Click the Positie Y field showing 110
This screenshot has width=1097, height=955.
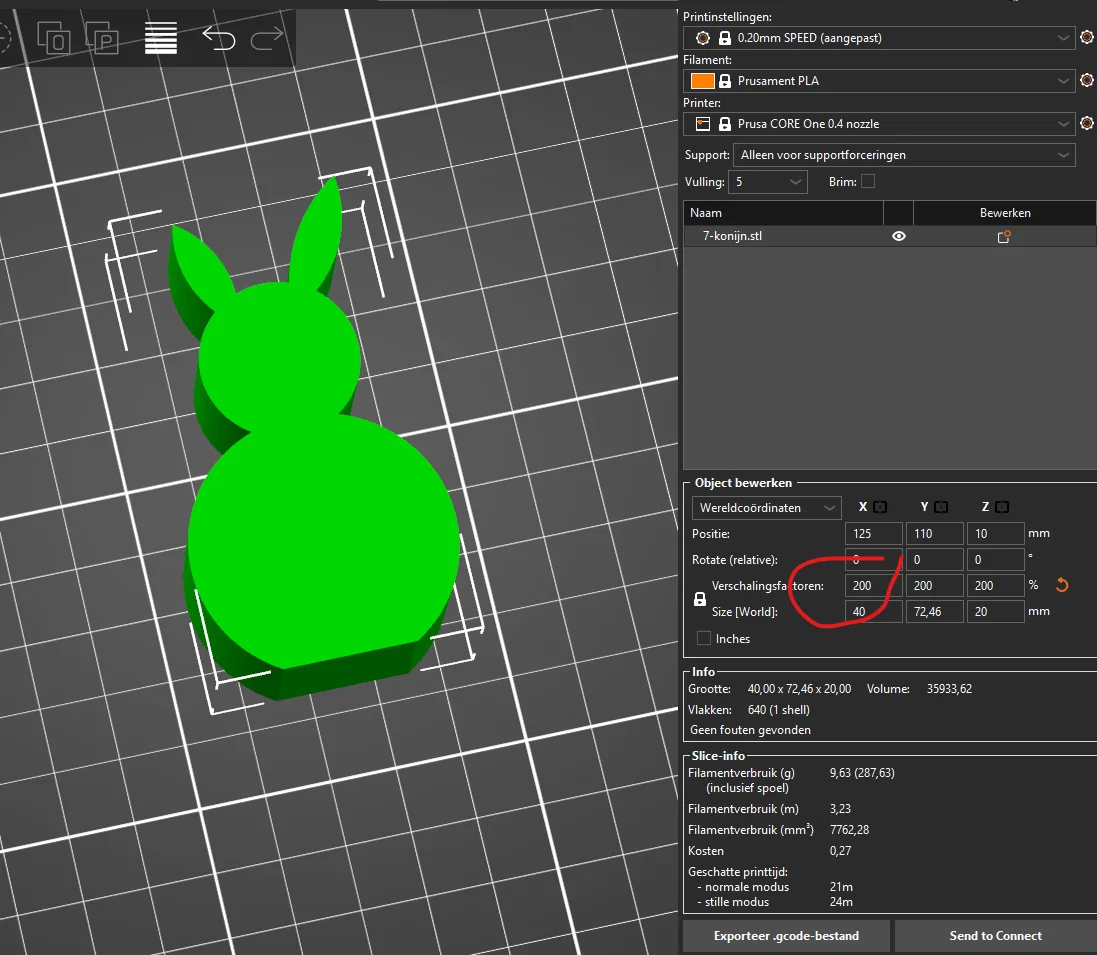[x=934, y=533]
